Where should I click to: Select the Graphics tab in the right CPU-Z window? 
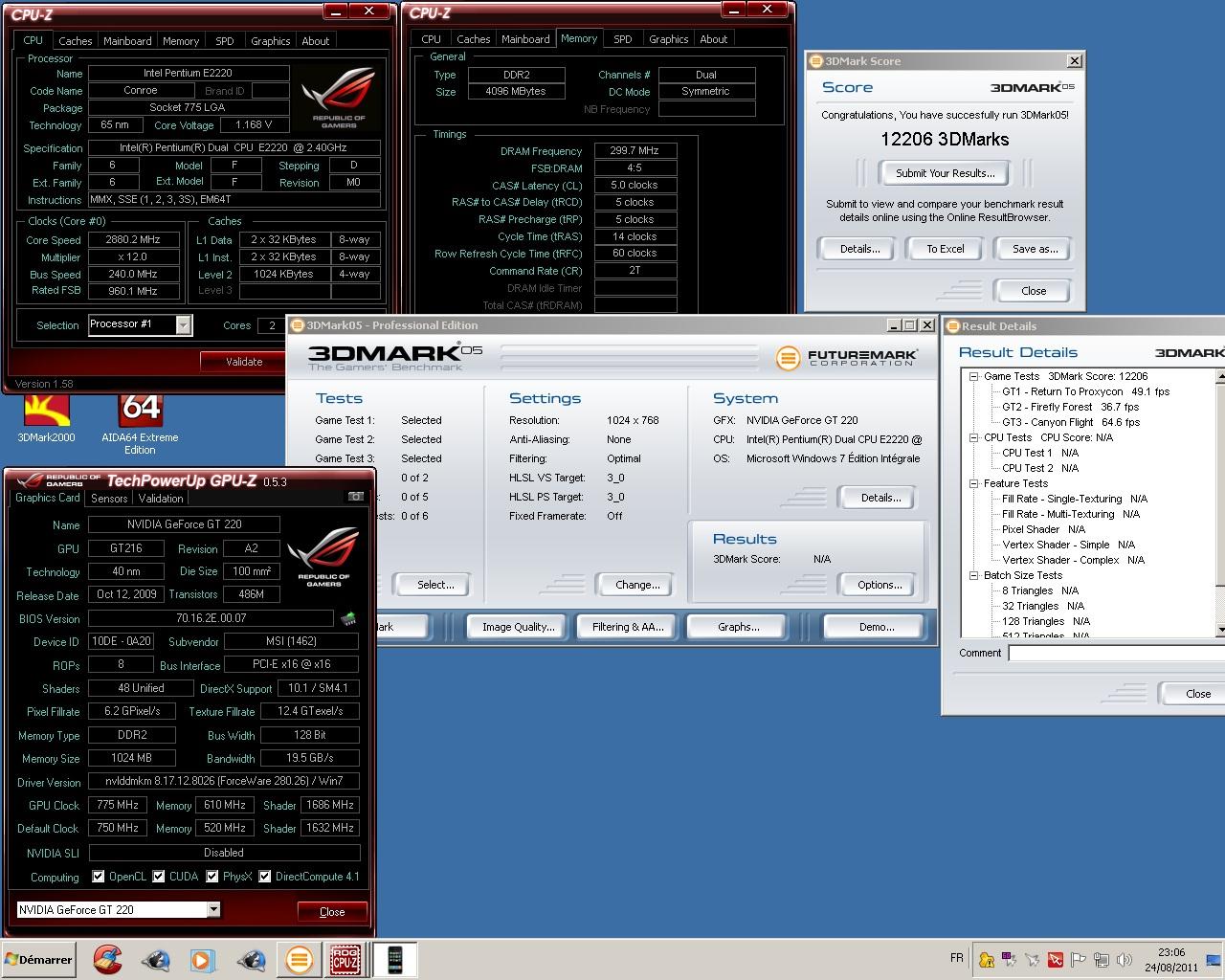(668, 39)
